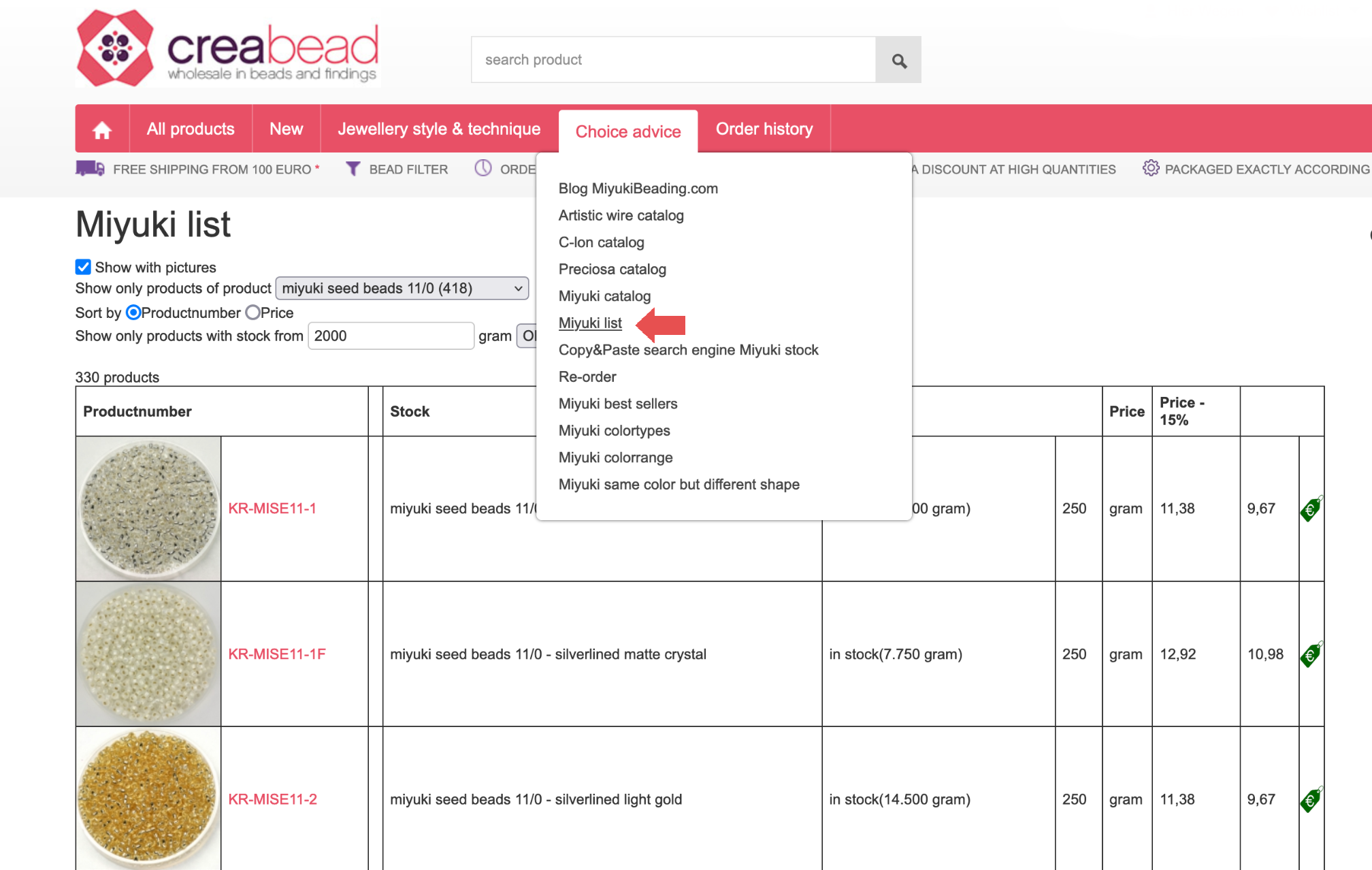The width and height of the screenshot is (1372, 870).
Task: Click the stock from gram input field
Action: [x=391, y=336]
